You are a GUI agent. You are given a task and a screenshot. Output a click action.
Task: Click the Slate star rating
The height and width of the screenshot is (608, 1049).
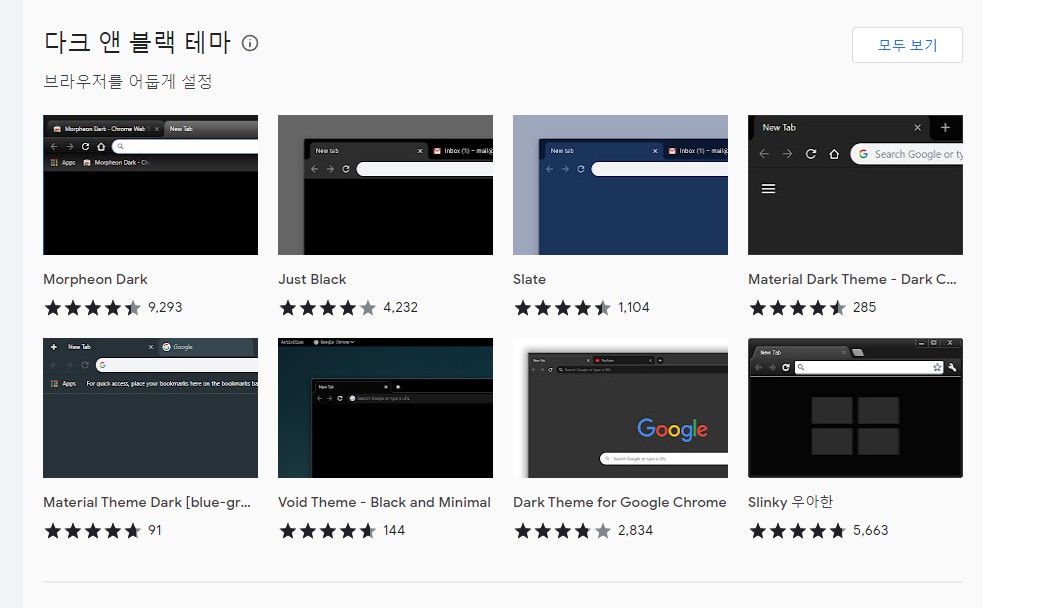(x=563, y=308)
